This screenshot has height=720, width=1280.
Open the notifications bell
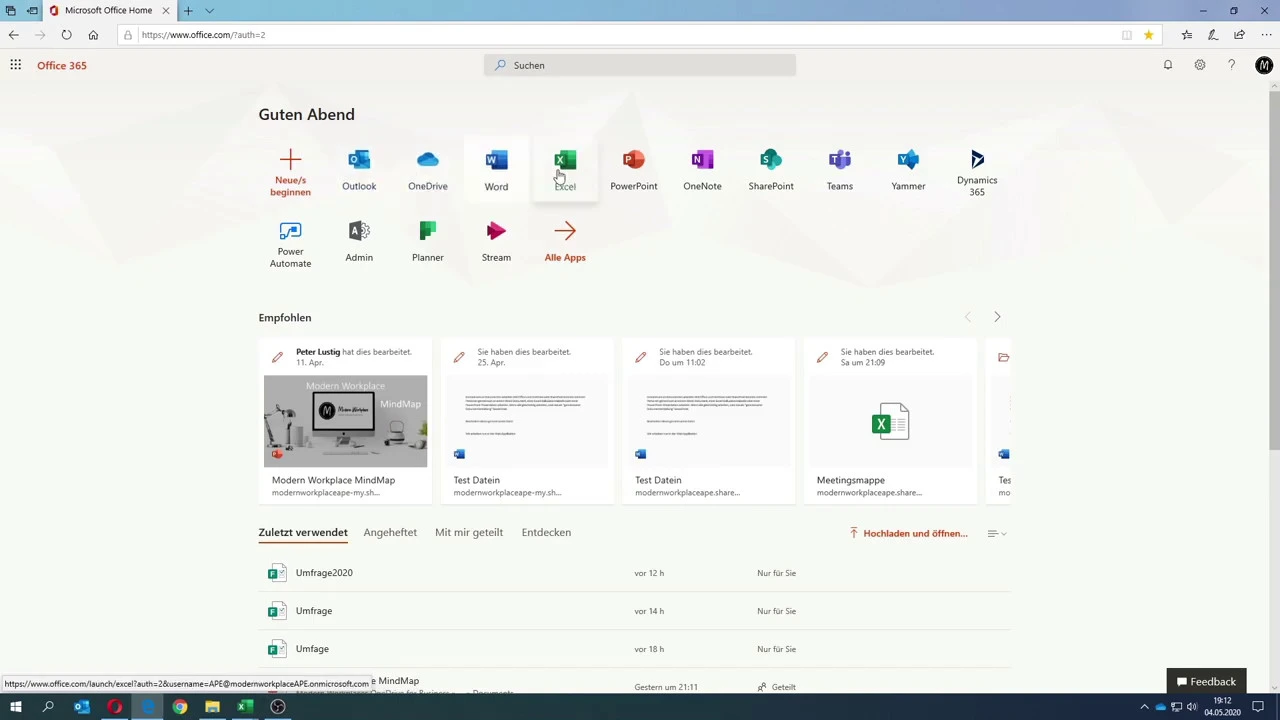[x=1167, y=65]
